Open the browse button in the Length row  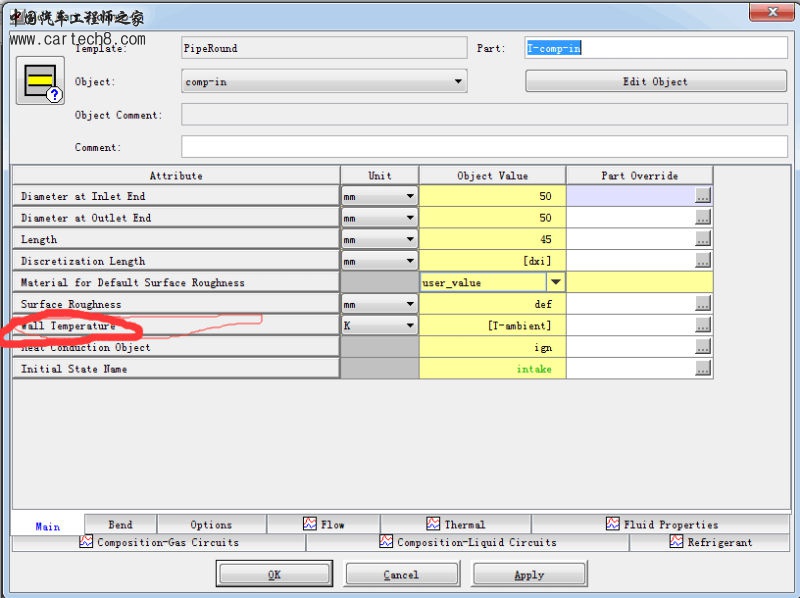(703, 239)
